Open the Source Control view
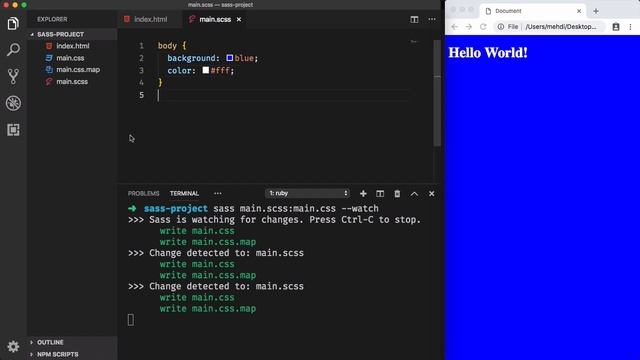Viewport: 640px width, 360px height. tap(13, 76)
